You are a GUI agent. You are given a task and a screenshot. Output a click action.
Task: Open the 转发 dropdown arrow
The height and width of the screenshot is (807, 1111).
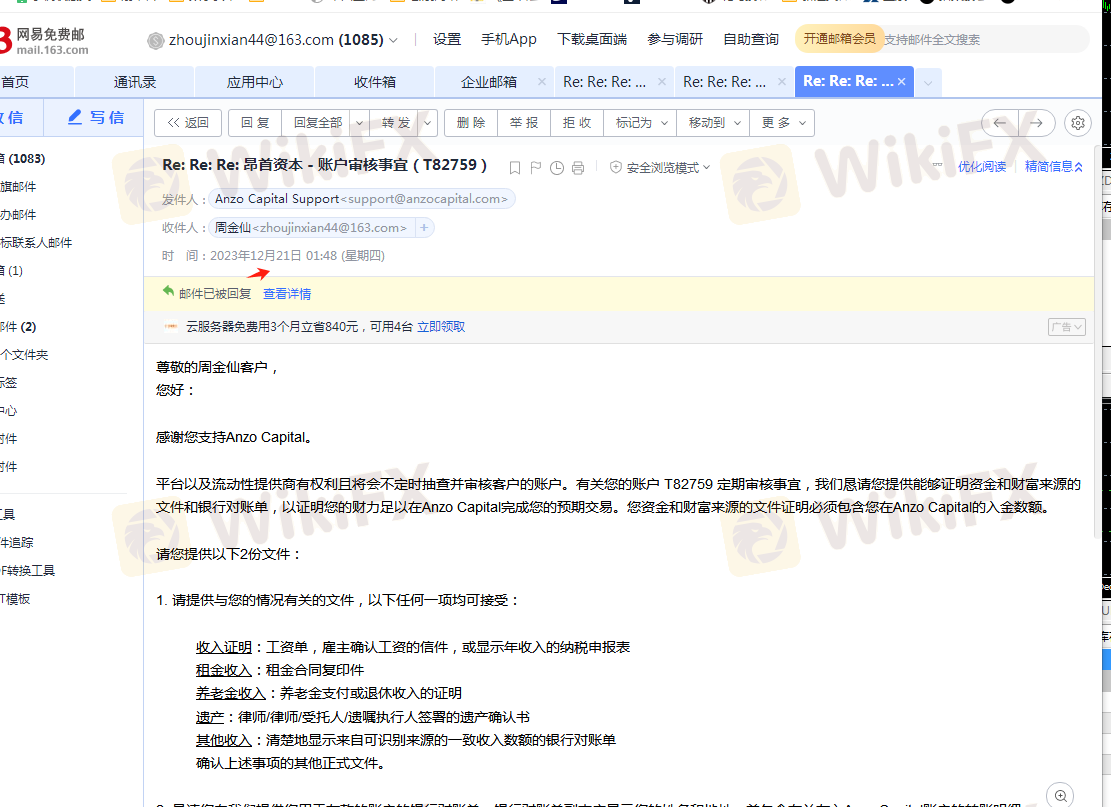427,123
